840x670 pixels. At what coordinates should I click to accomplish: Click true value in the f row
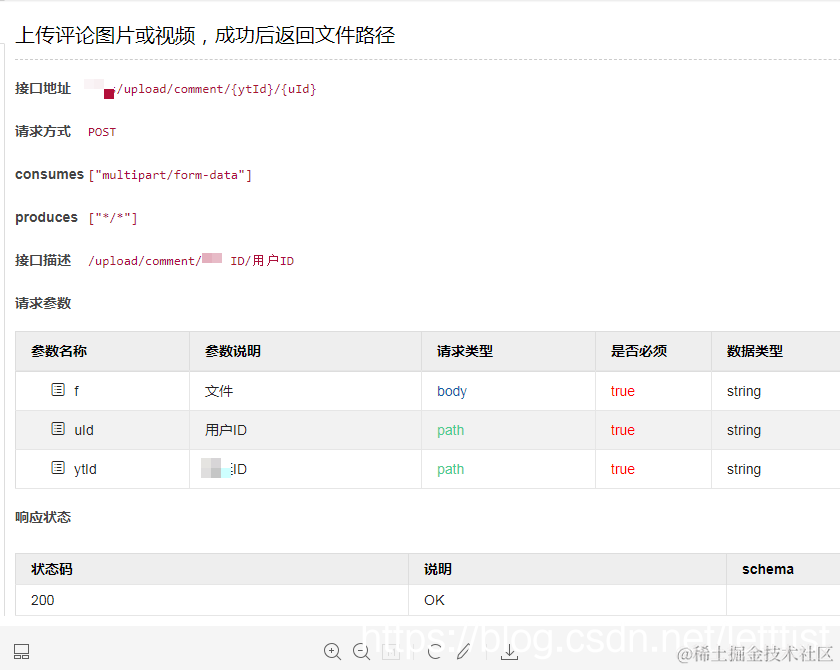(x=622, y=391)
